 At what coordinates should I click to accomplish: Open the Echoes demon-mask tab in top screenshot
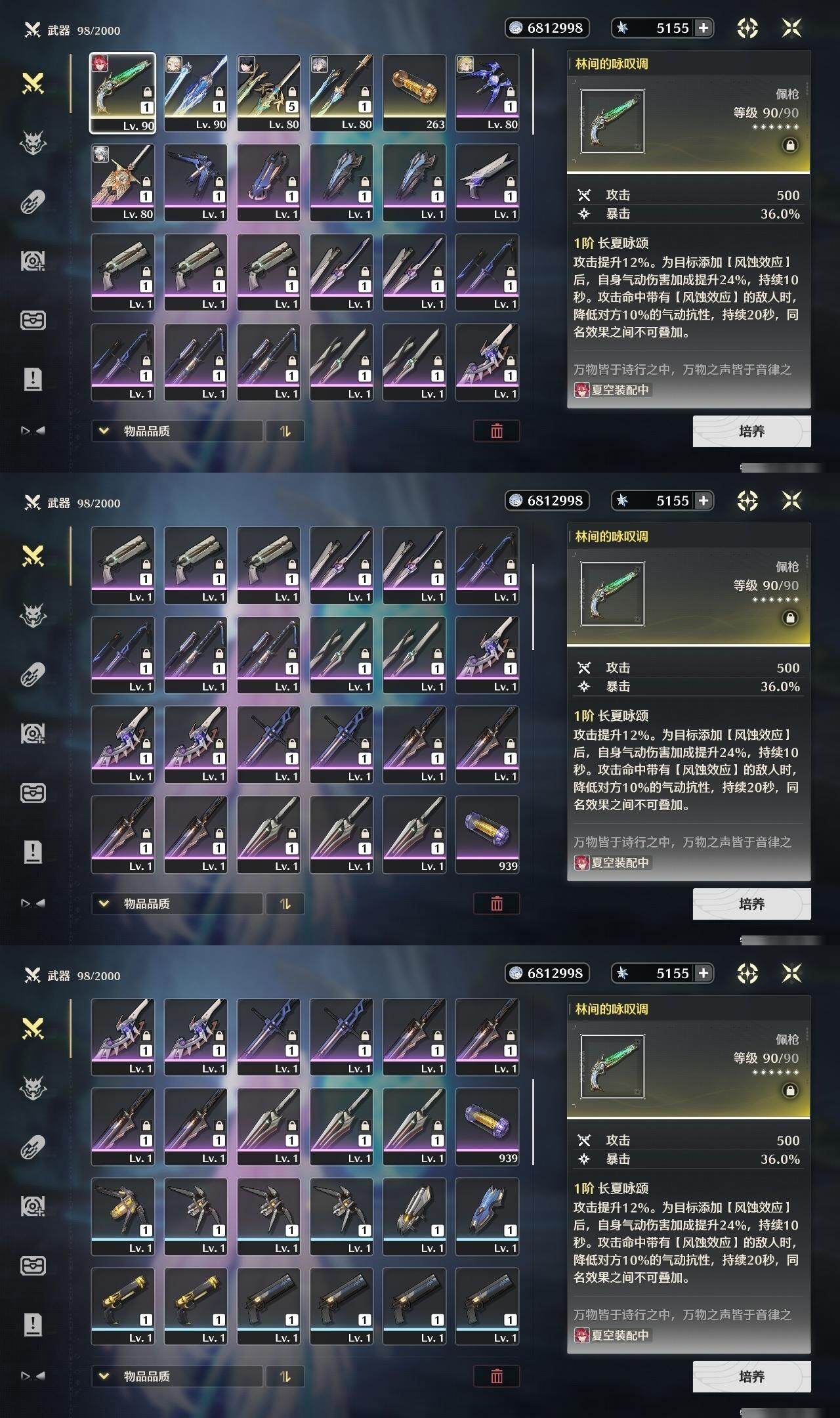(x=33, y=142)
